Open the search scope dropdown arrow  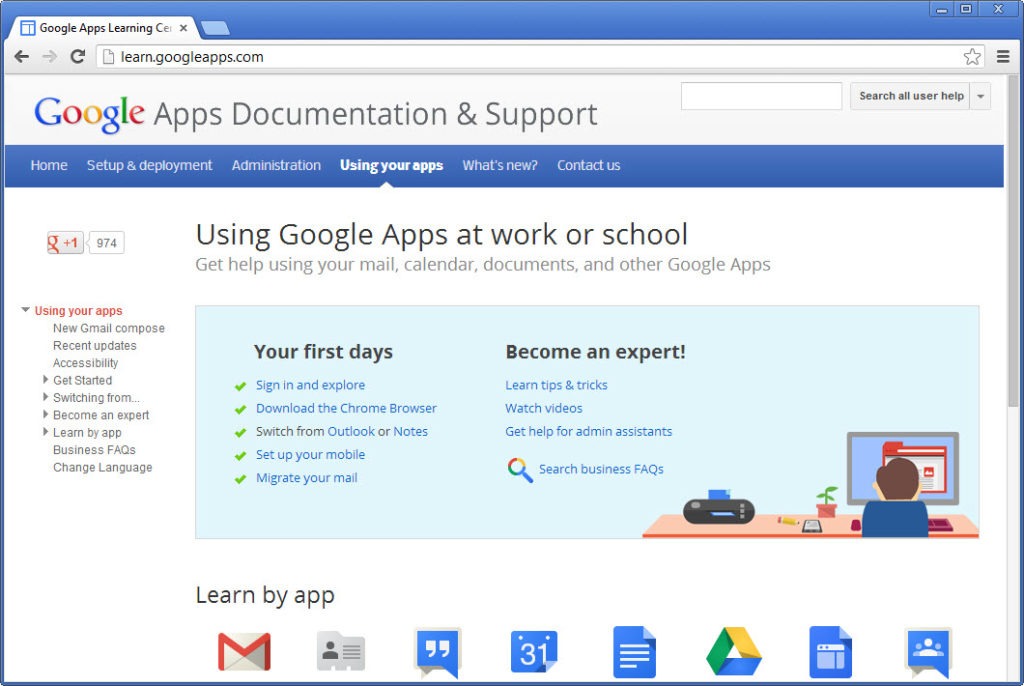980,96
